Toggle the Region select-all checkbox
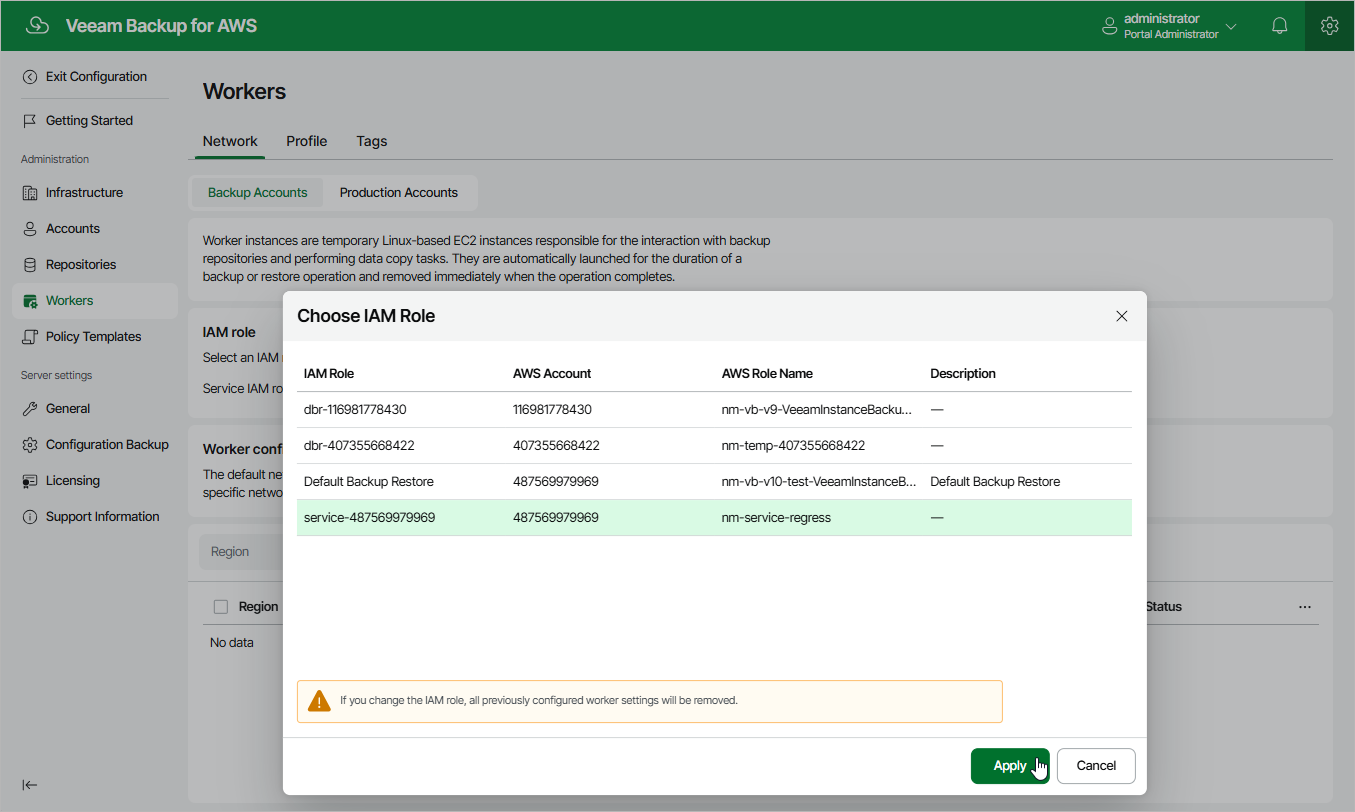 tap(221, 607)
